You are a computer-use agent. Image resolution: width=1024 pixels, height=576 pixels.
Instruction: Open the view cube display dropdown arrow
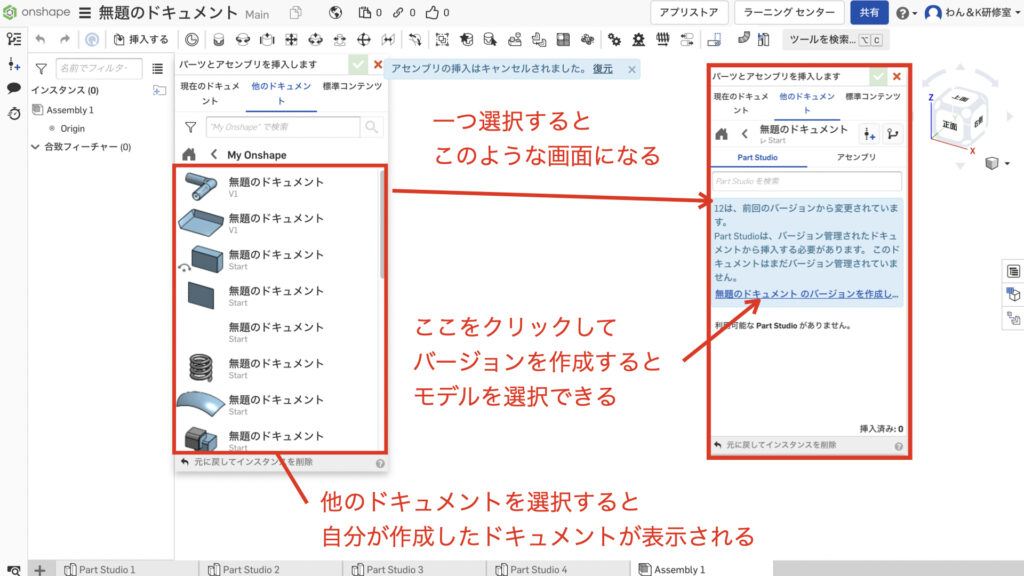[1007, 163]
